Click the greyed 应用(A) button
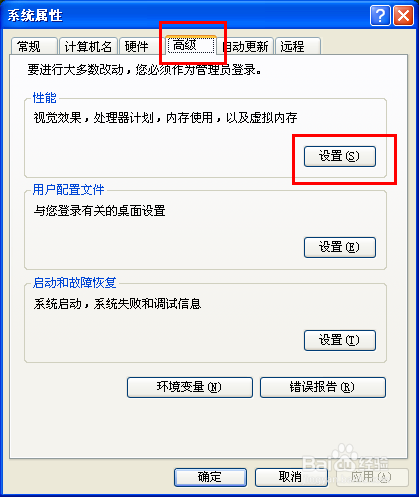 [372, 477]
